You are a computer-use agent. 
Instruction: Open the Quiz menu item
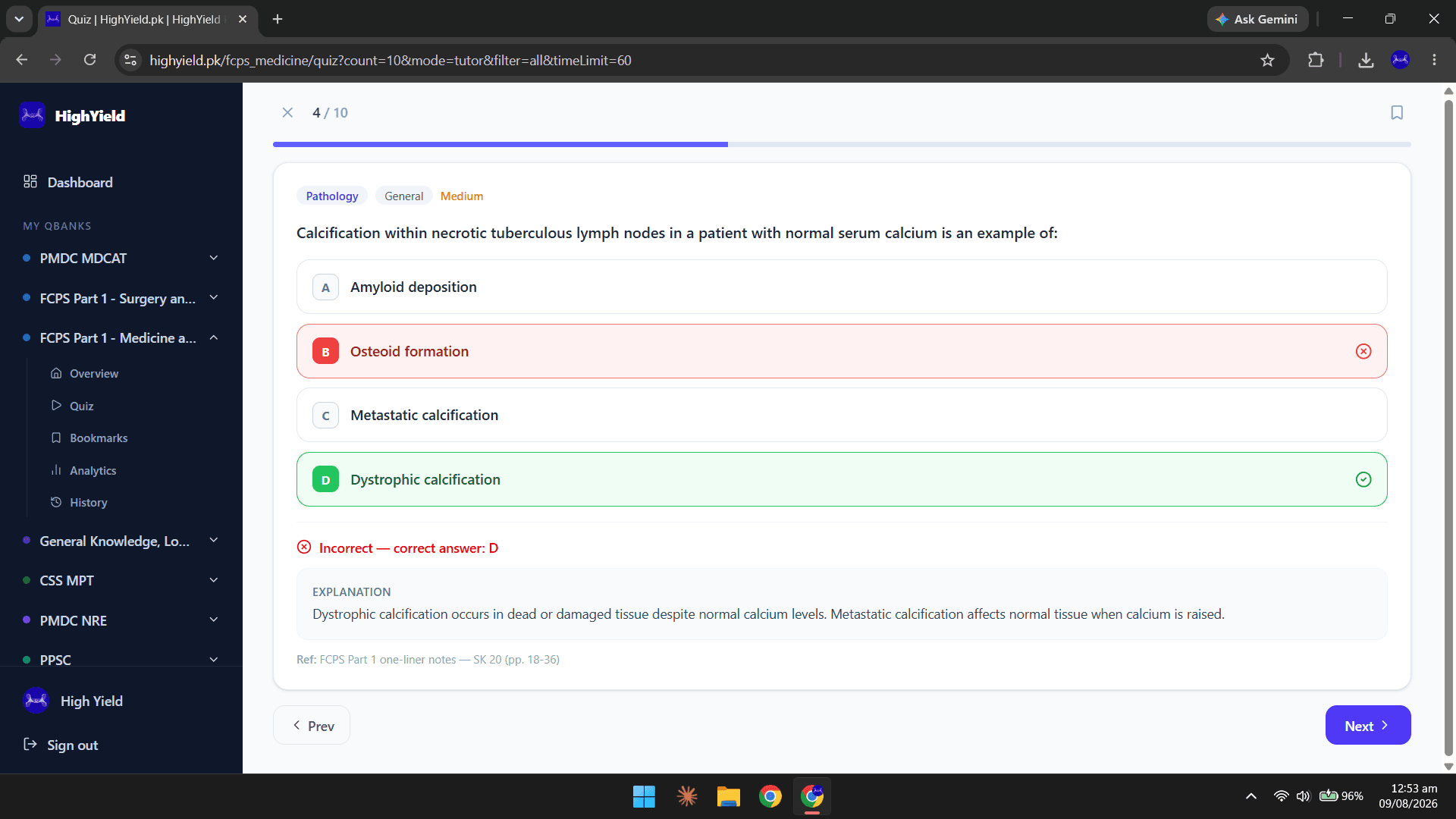click(x=81, y=406)
